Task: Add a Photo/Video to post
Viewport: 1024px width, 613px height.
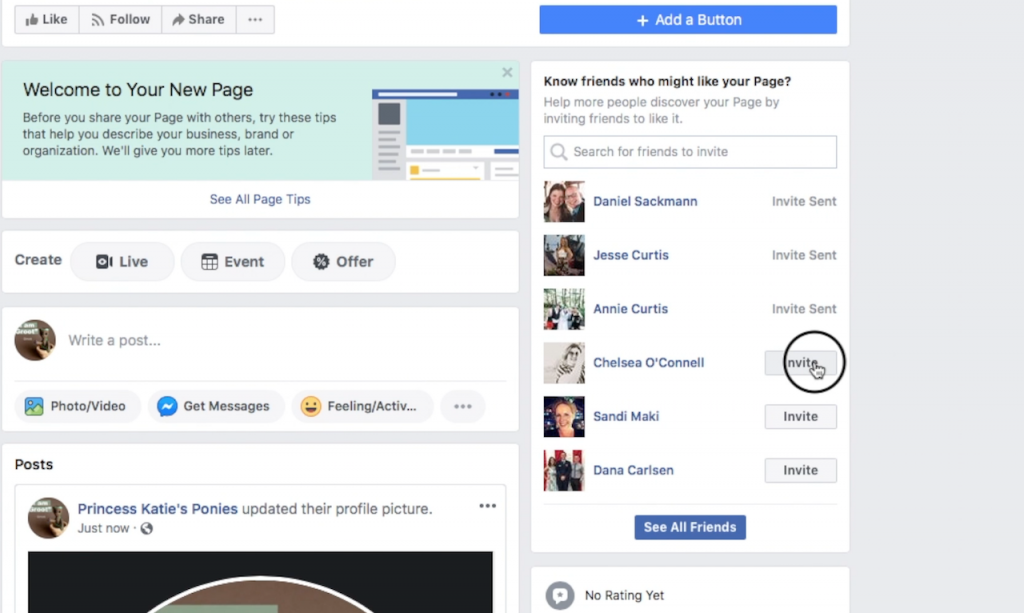Action: click(76, 406)
